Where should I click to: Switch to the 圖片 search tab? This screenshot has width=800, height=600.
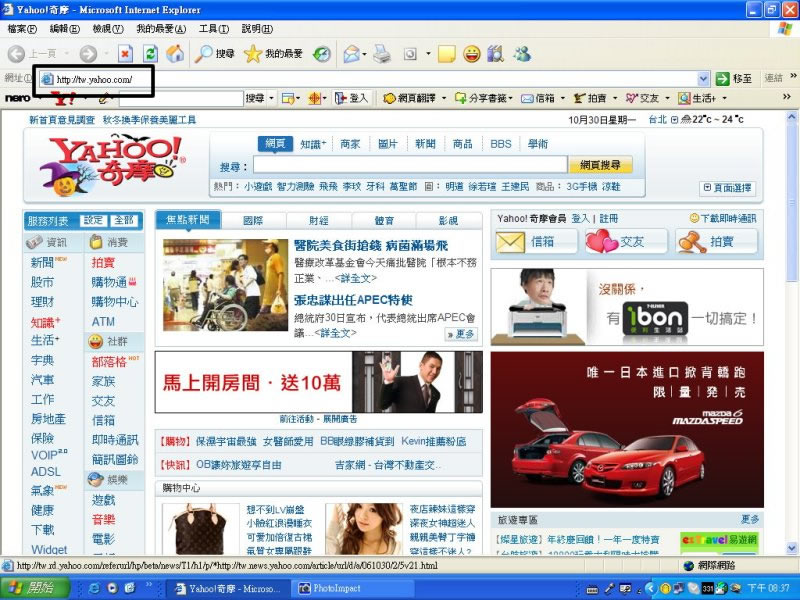coord(387,144)
